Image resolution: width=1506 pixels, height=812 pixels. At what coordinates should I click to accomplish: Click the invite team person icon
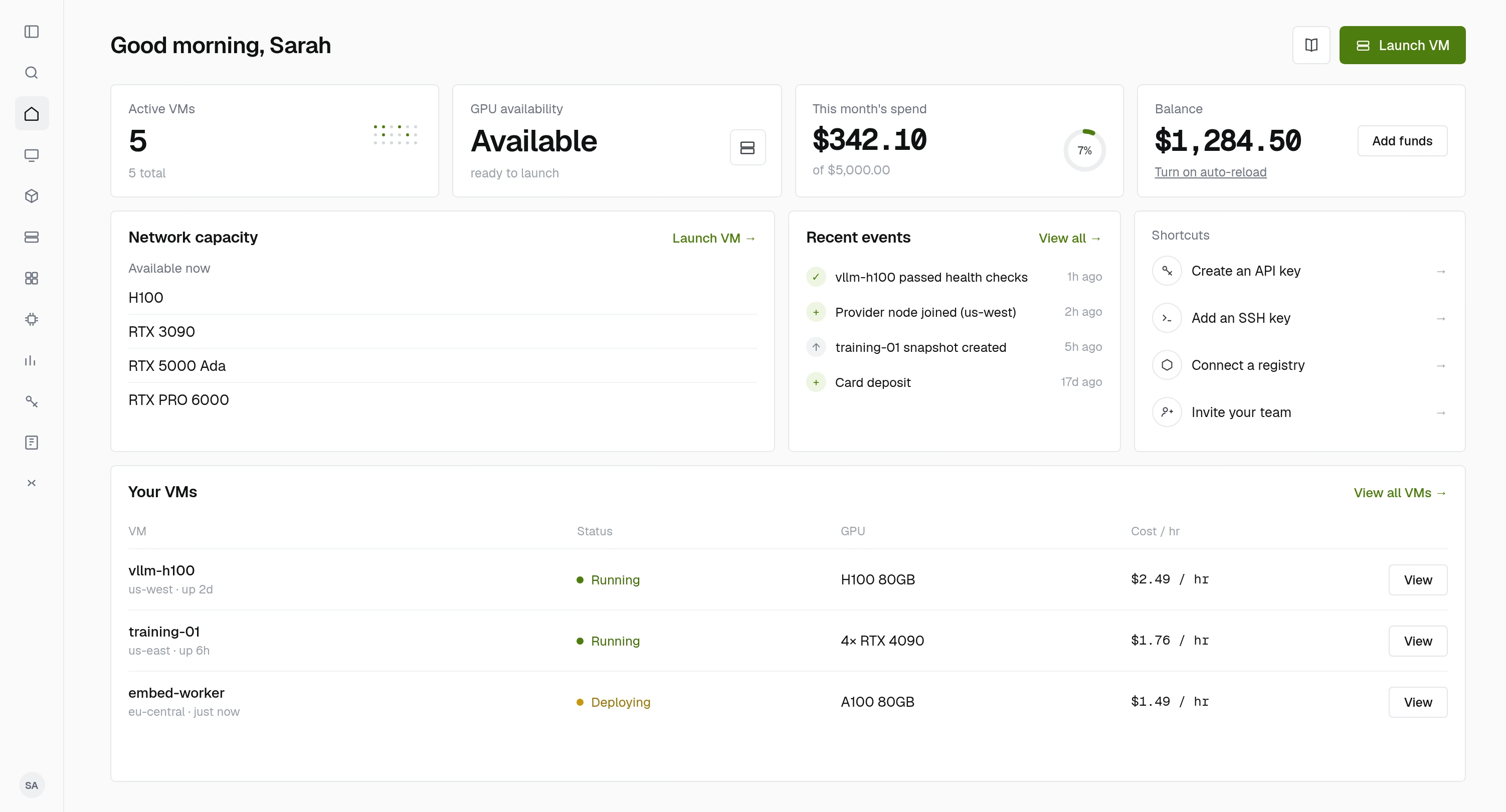(1167, 412)
